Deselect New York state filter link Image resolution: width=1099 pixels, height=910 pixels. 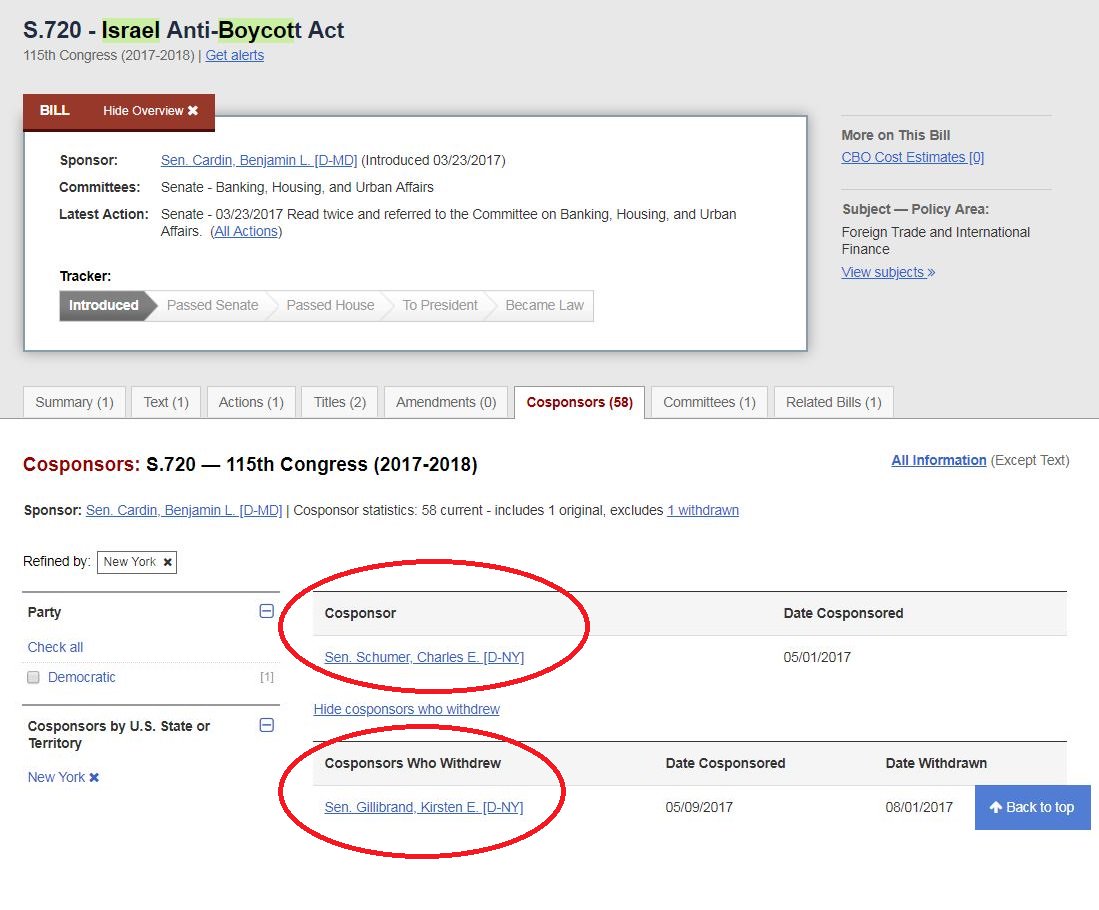[x=63, y=777]
